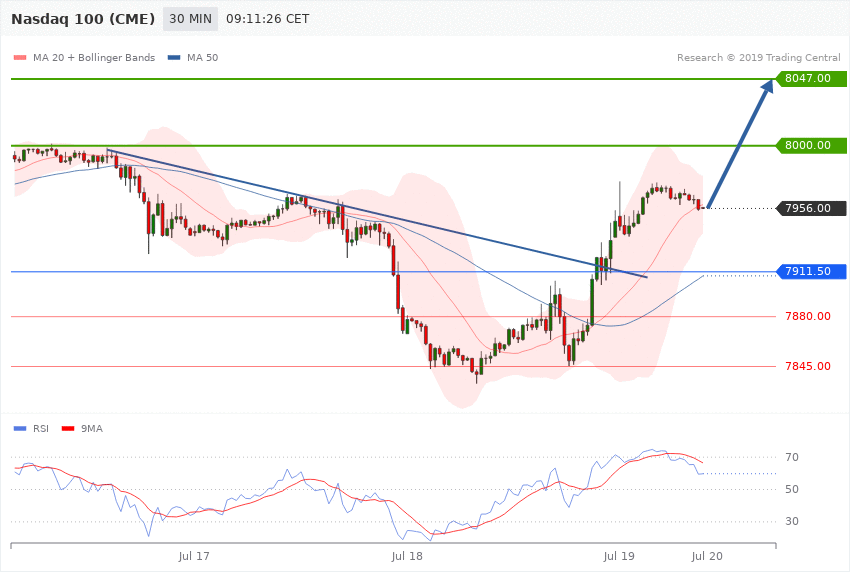Click the Jul 19 date axis label
This screenshot has height=576, width=850.
619,556
